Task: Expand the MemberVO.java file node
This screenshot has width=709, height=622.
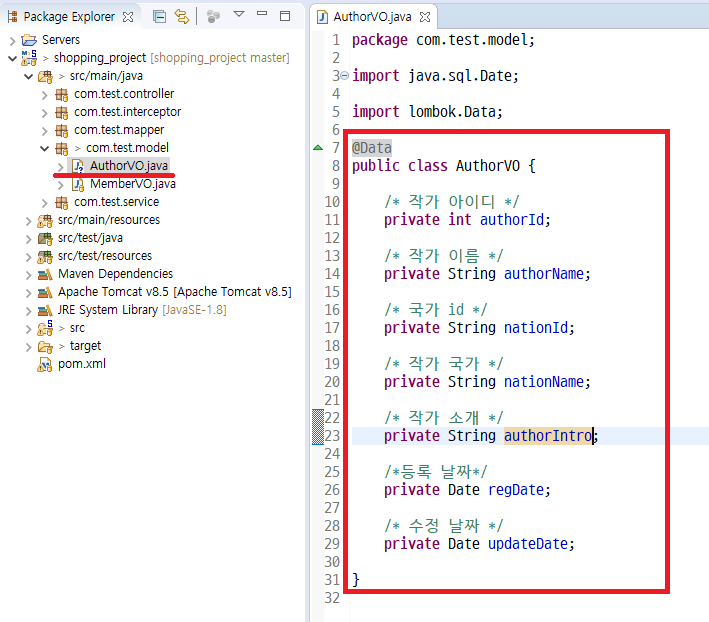Action: (61, 185)
